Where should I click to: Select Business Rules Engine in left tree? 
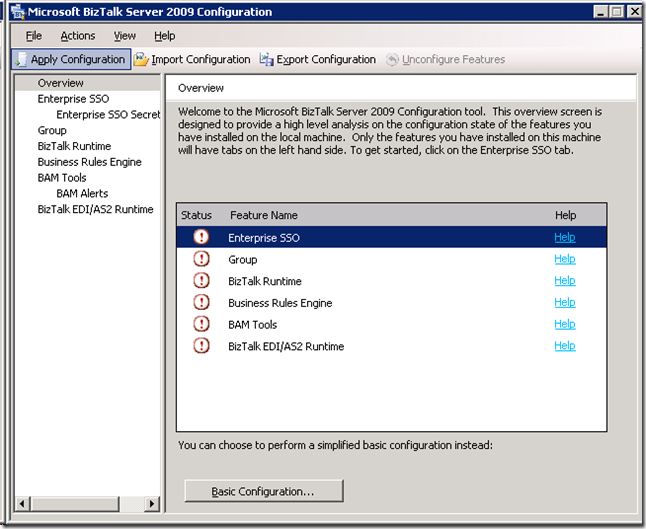pos(89,162)
